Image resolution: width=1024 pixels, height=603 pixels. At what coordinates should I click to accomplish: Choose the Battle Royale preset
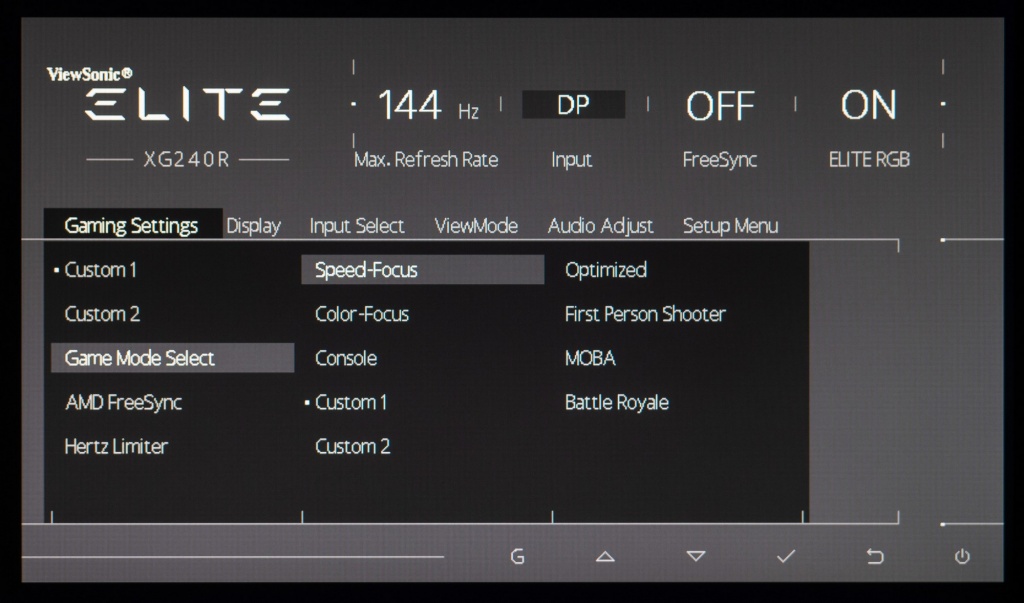click(617, 403)
